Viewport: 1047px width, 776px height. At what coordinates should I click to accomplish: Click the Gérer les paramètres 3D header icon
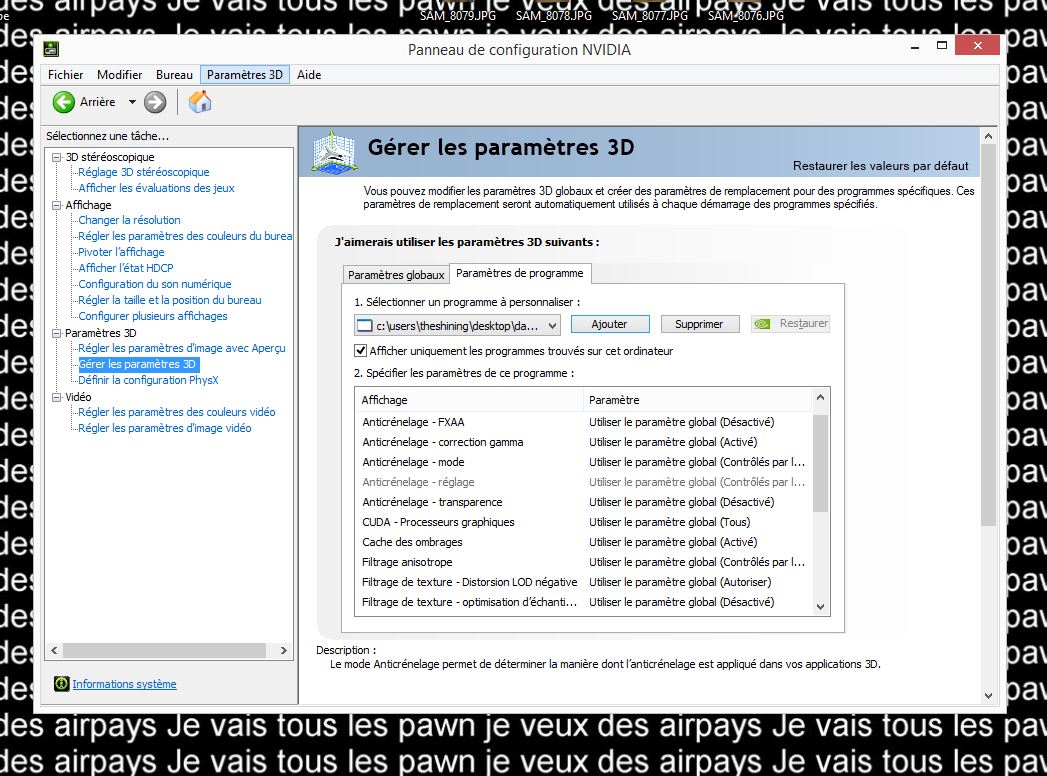tap(334, 152)
